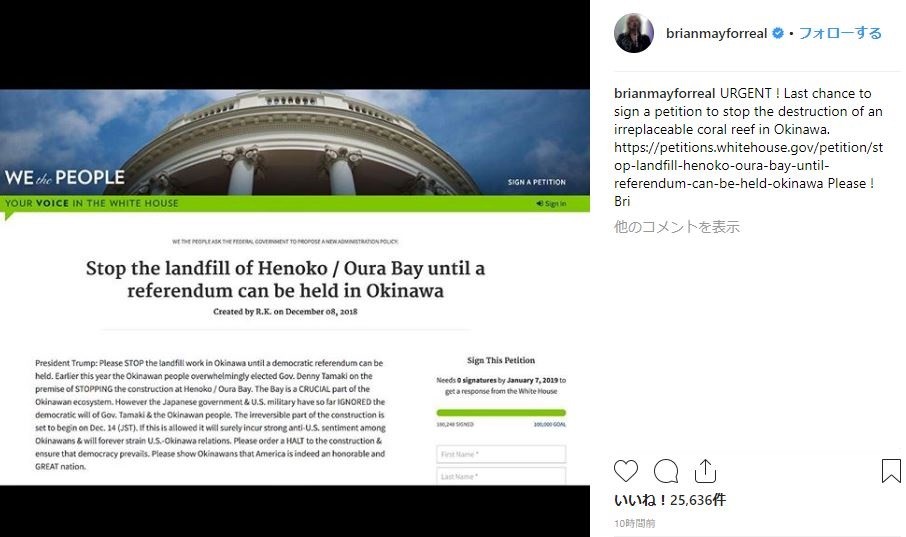Open the petition screenshot image
906x537 pixels.
[x=295, y=287]
